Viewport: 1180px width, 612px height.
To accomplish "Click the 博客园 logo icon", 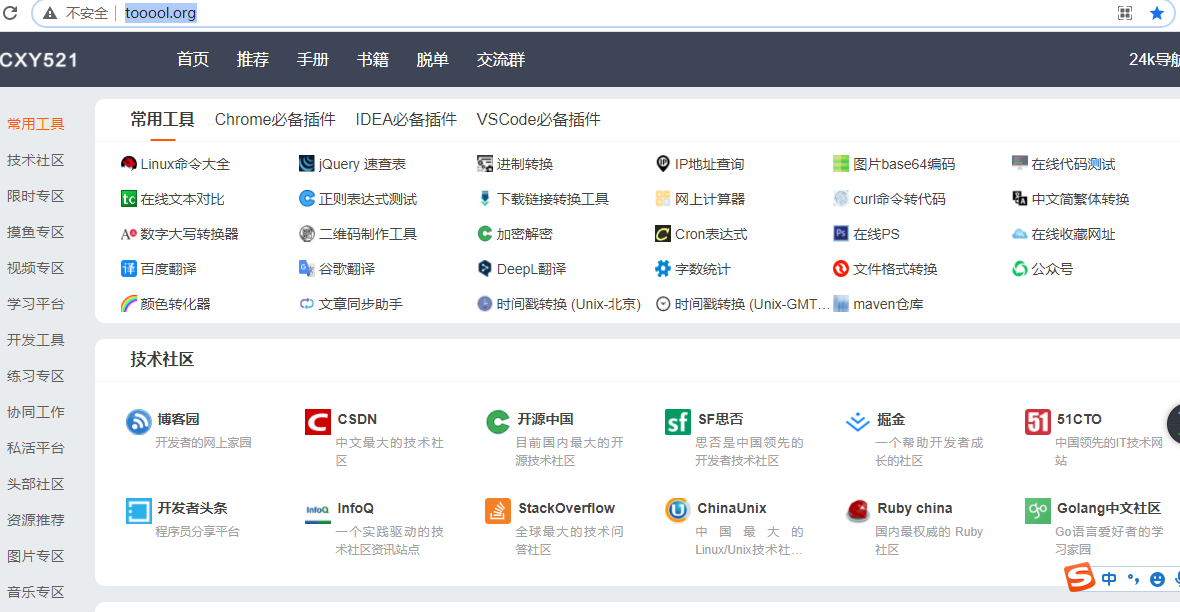I will pos(138,422).
